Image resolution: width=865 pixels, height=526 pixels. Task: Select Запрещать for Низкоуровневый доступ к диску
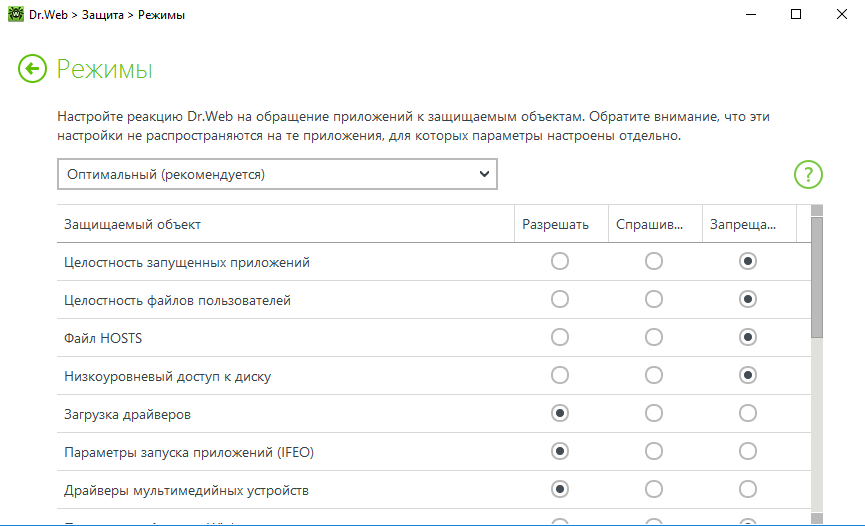pyautogui.click(x=747, y=375)
